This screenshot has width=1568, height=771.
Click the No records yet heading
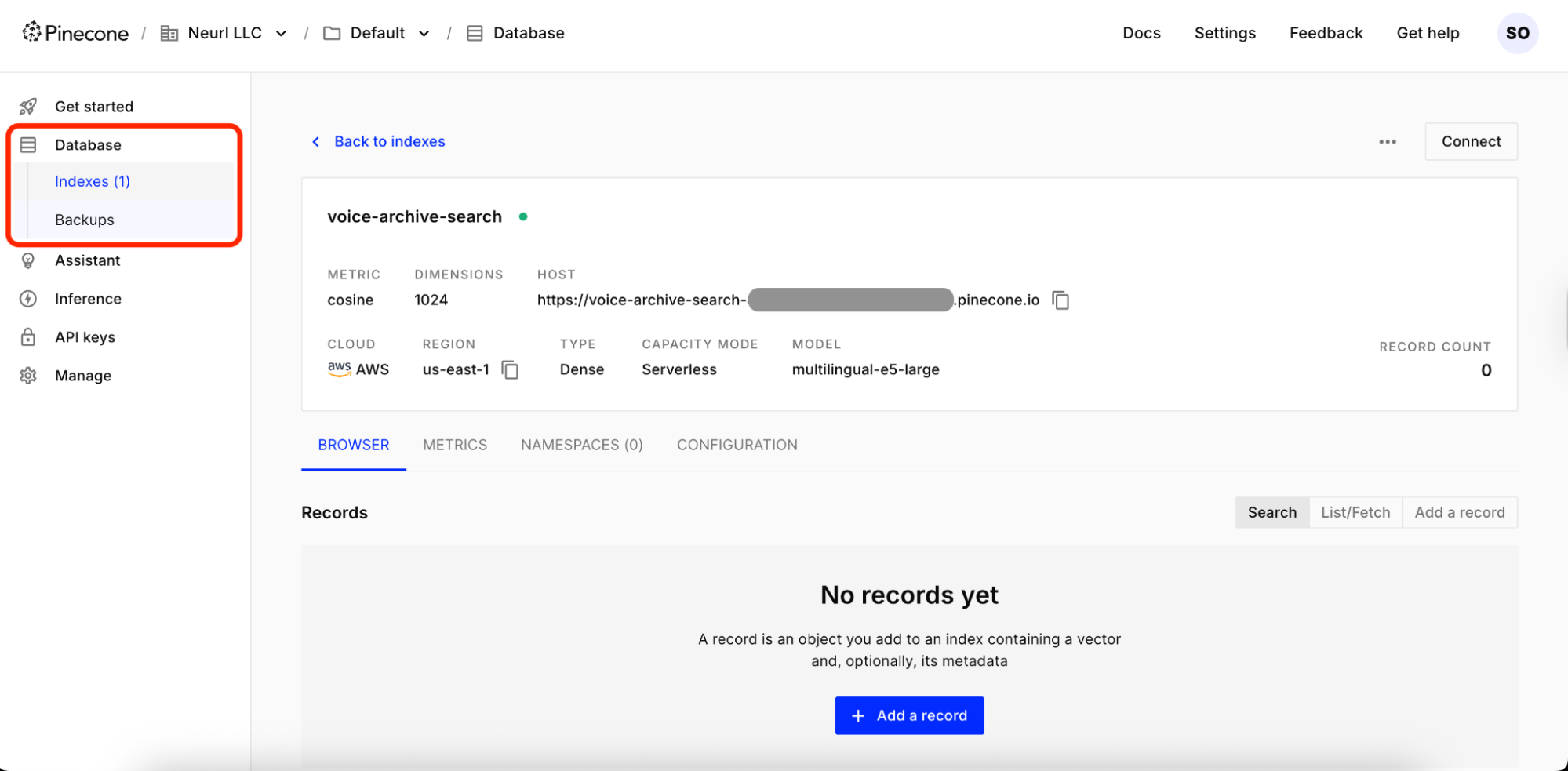click(909, 595)
